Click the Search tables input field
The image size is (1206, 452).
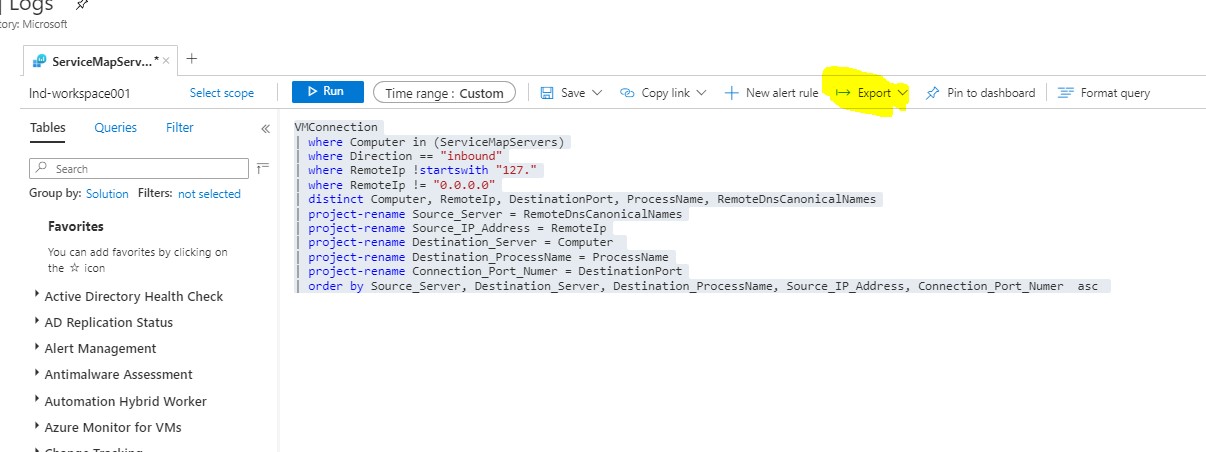point(140,169)
